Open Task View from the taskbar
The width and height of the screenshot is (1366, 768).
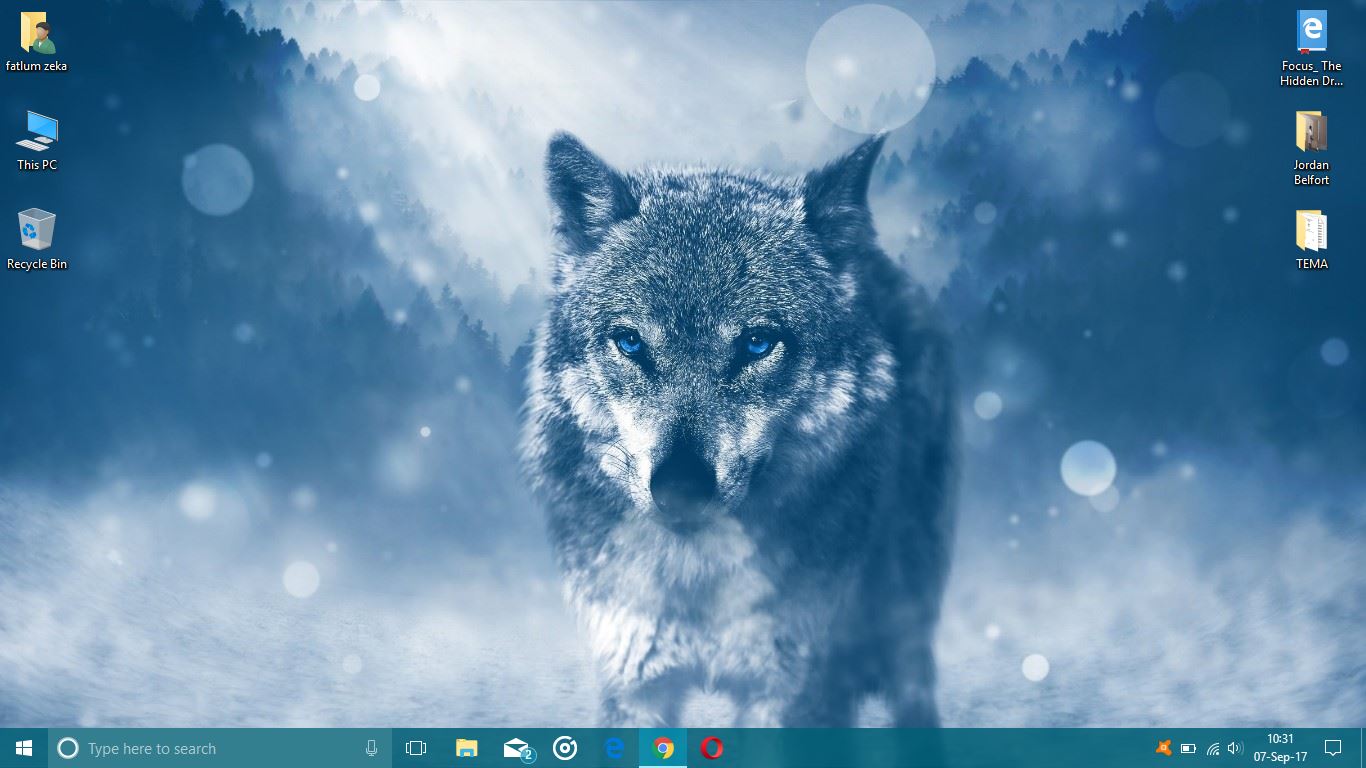click(416, 748)
